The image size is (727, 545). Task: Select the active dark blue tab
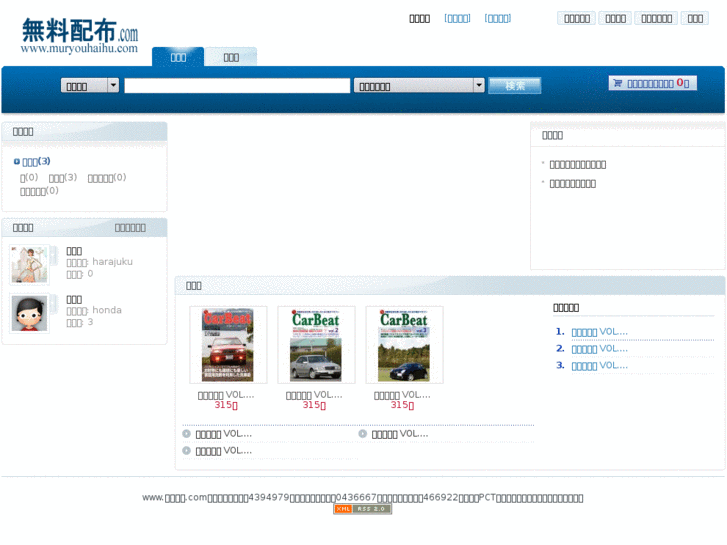click(x=178, y=57)
